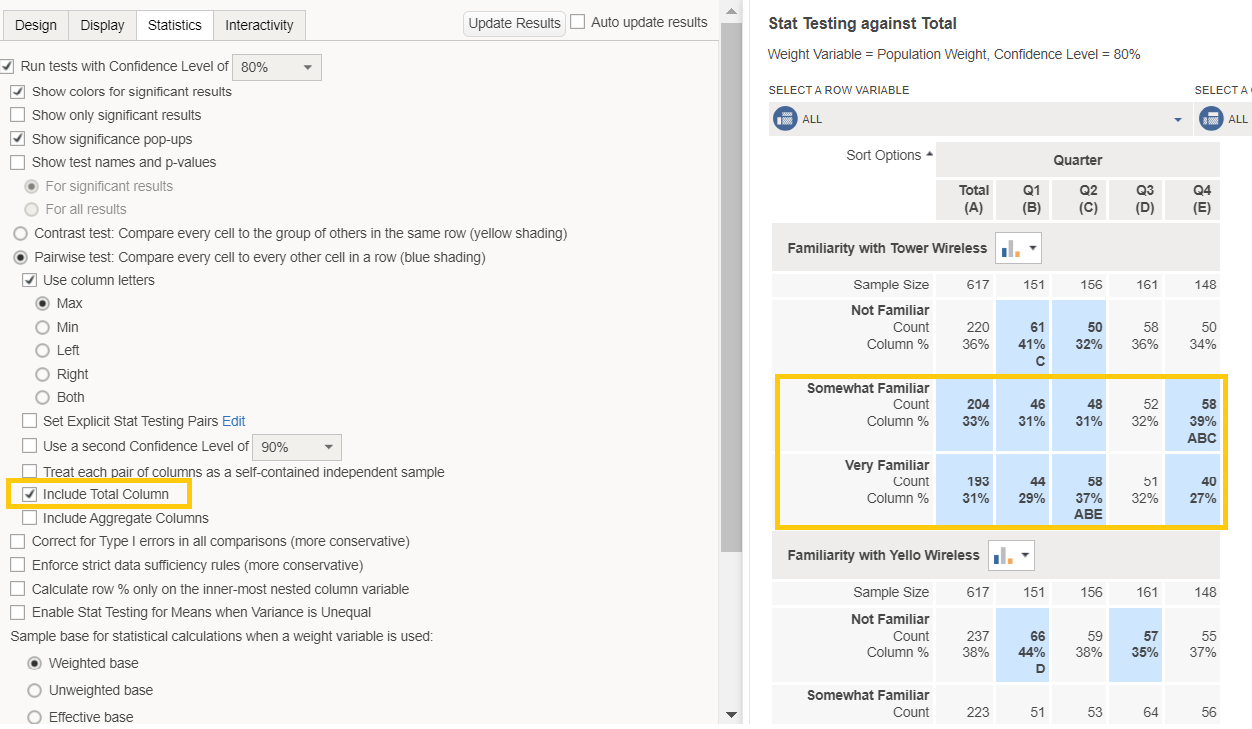Open the 90% second confidence dropdown
The image size is (1252, 729).
[x=297, y=447]
